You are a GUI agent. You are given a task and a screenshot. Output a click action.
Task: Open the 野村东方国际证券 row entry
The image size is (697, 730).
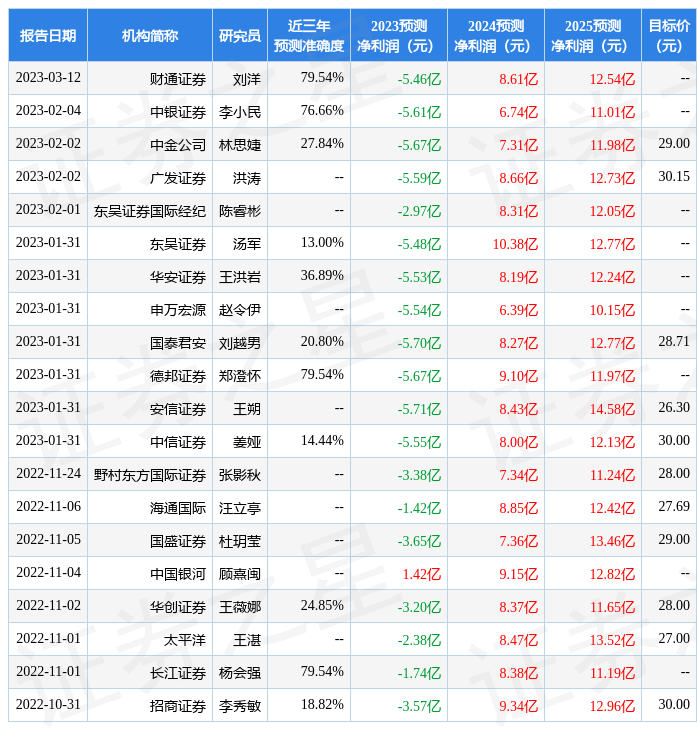tap(150, 474)
